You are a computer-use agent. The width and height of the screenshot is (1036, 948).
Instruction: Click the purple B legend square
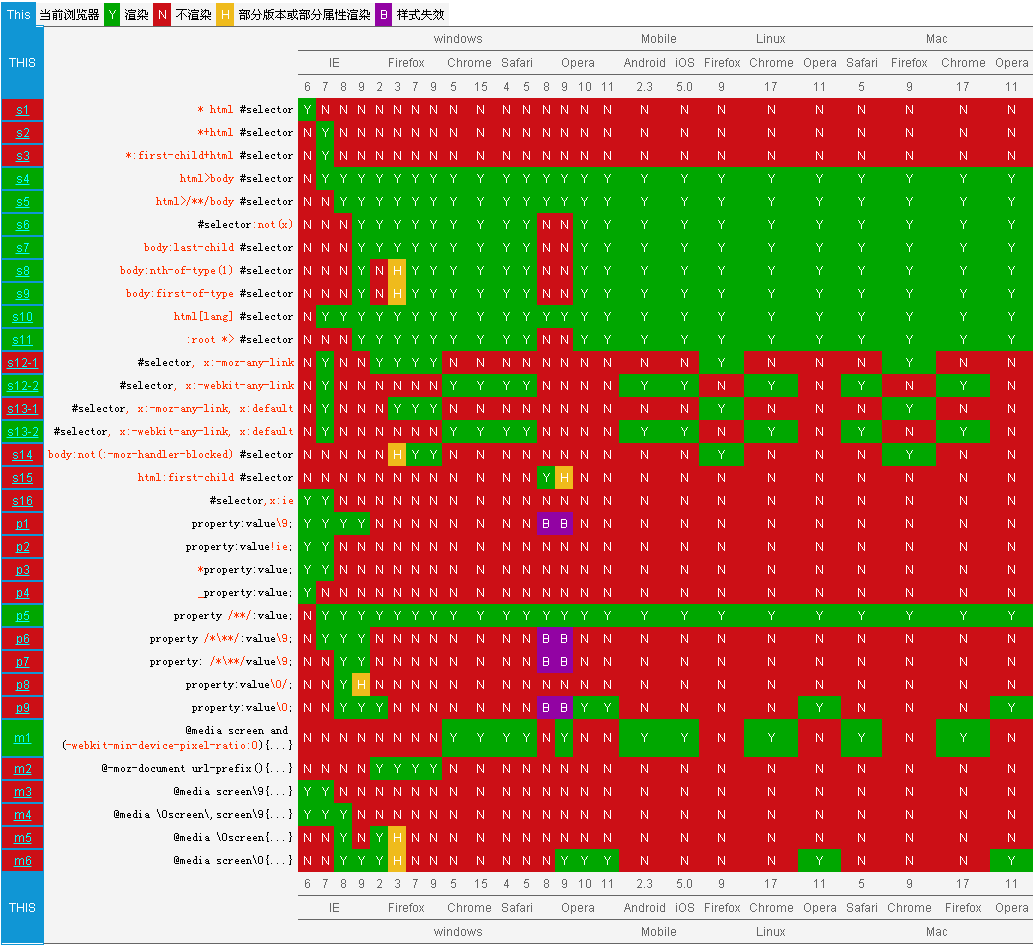coord(383,14)
